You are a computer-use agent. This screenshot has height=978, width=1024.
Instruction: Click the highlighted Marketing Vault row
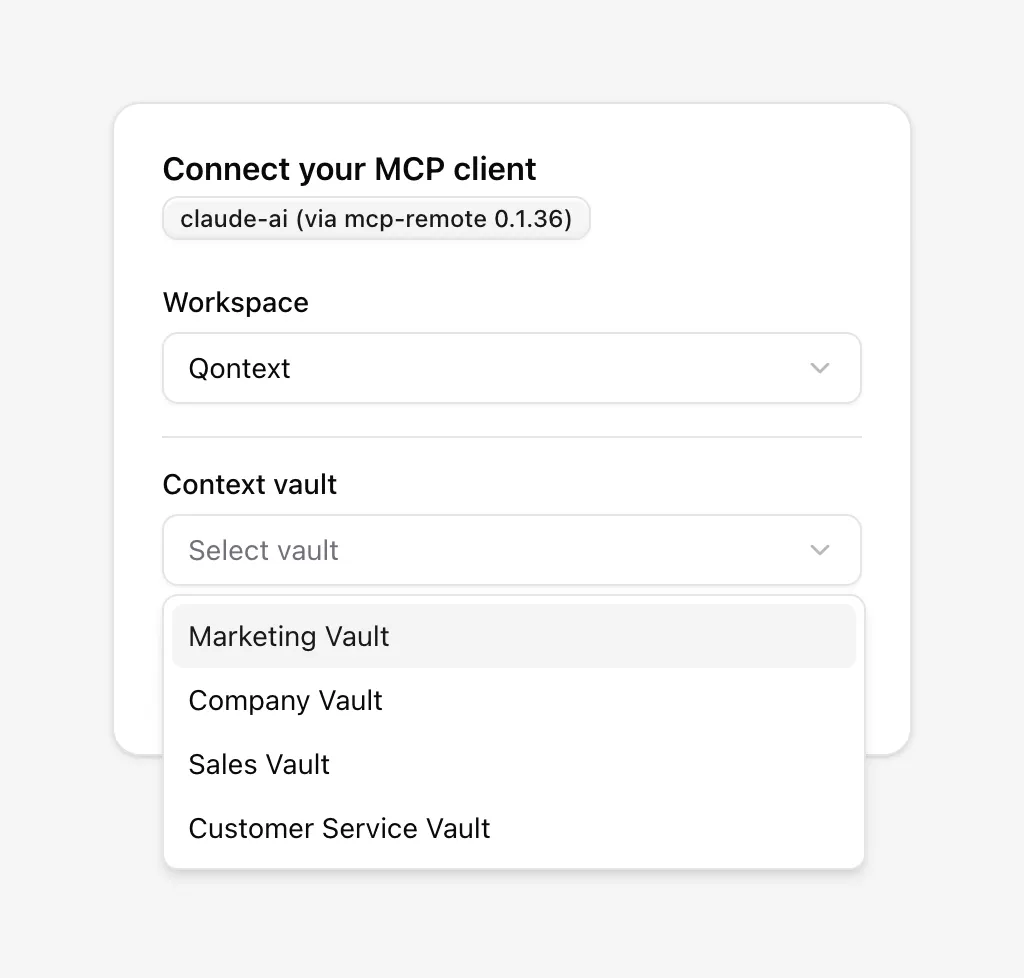pyautogui.click(x=512, y=636)
